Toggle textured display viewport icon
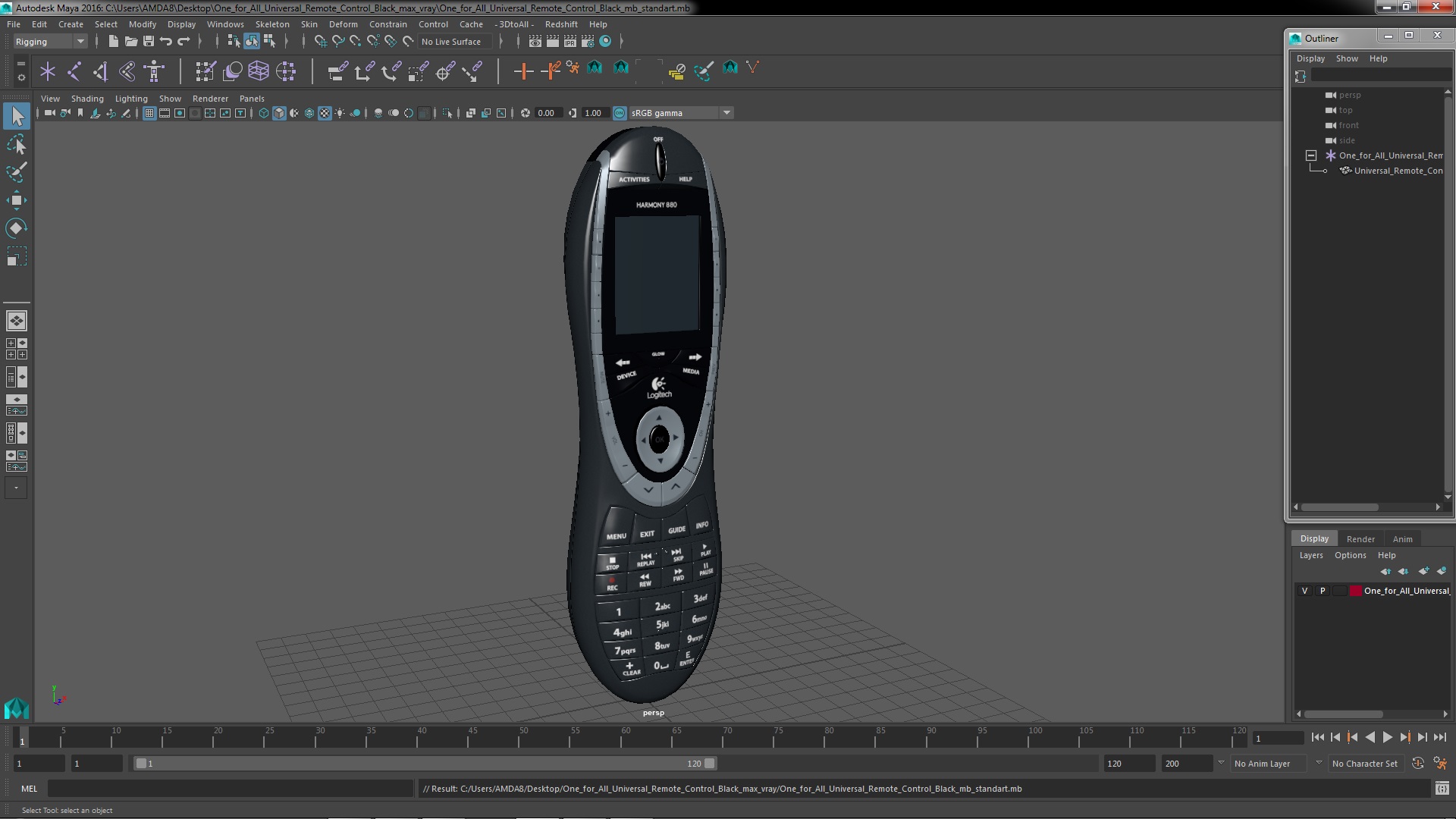This screenshot has height=819, width=1456. (325, 113)
